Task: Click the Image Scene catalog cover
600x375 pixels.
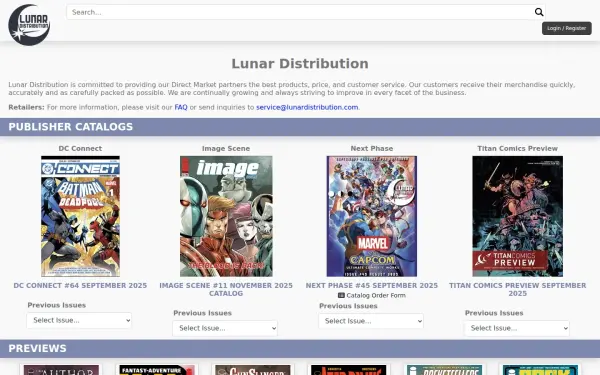Action: 226,216
